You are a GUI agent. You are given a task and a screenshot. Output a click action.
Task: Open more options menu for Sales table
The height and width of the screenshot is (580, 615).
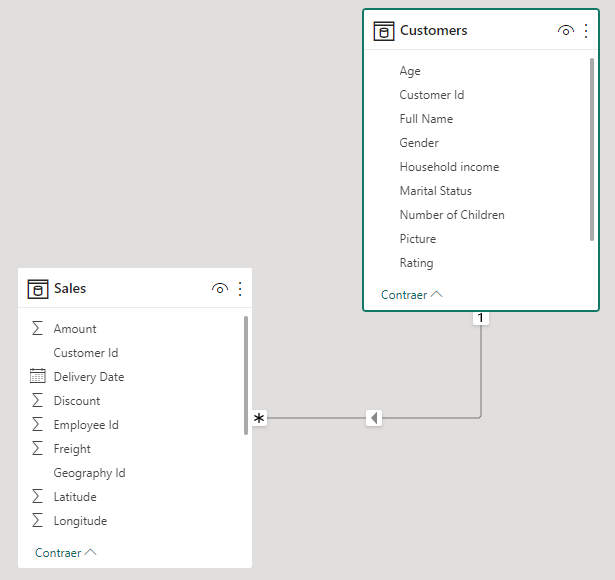240,289
